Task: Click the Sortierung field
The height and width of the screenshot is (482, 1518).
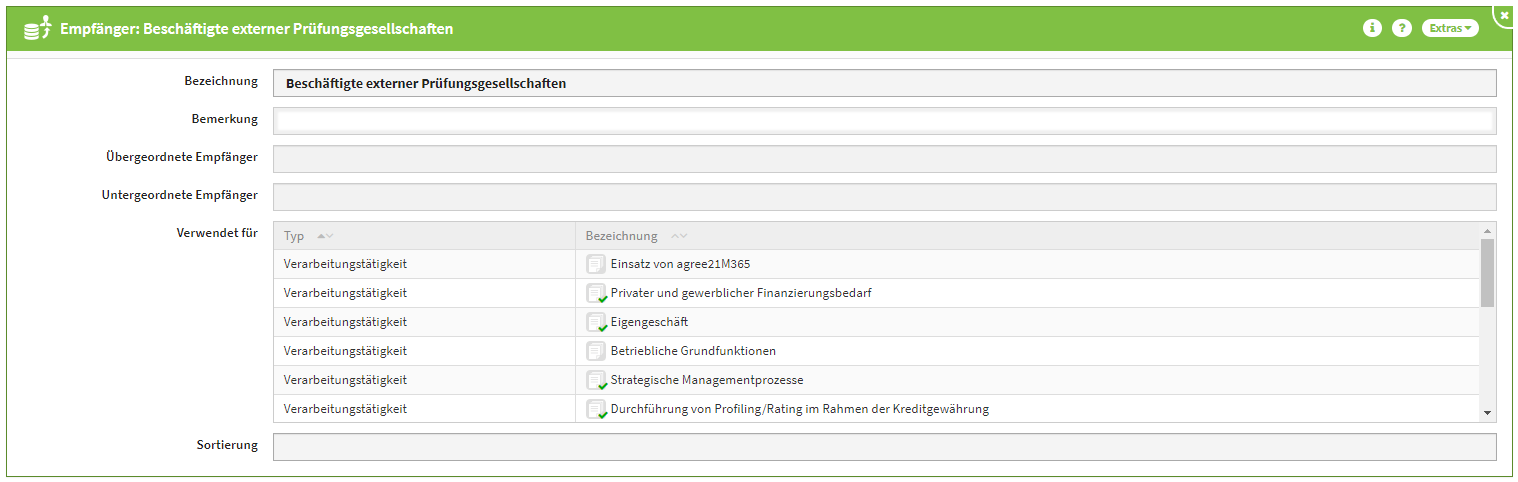Action: 884,447
